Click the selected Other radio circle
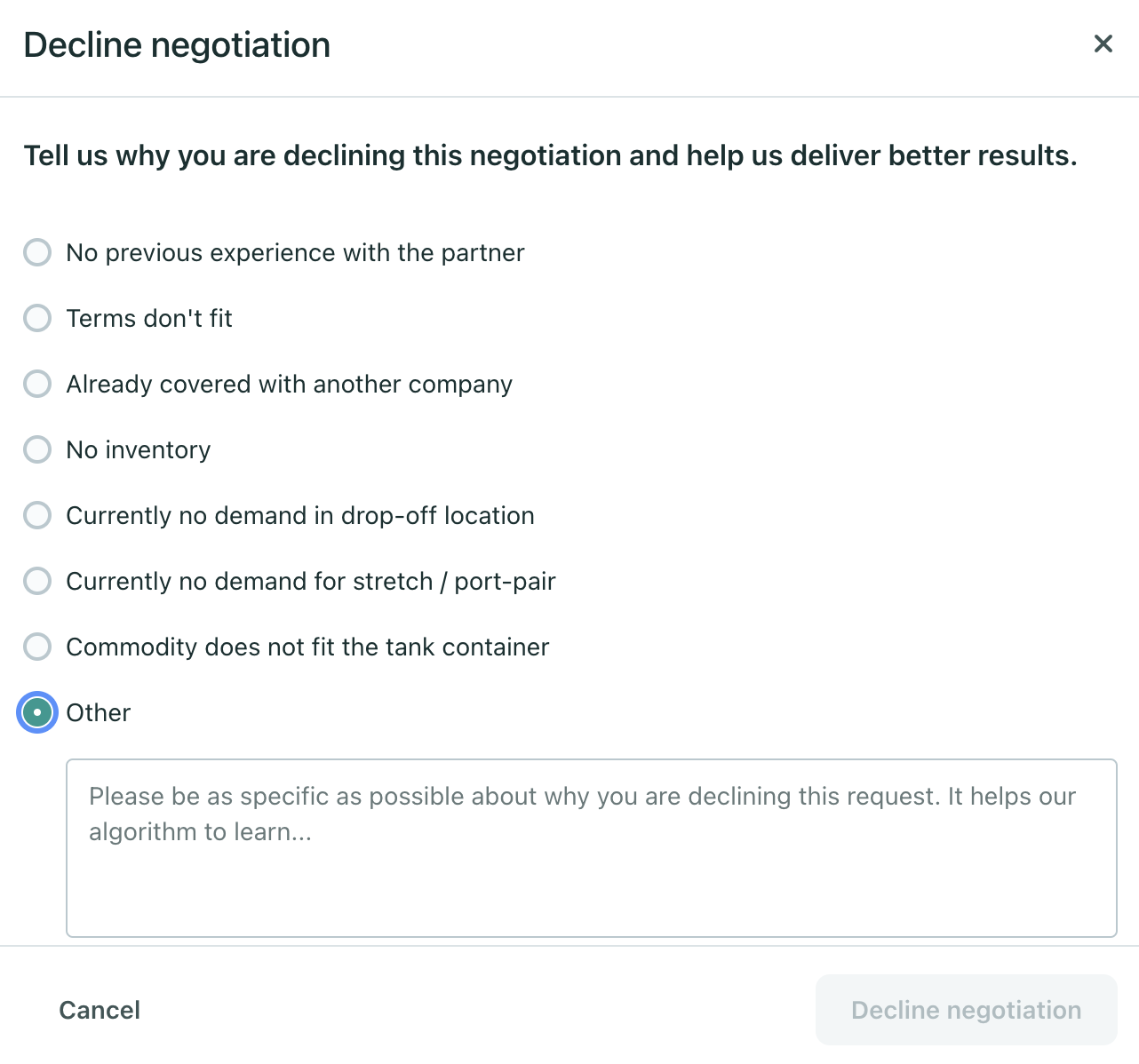 pyautogui.click(x=37, y=712)
